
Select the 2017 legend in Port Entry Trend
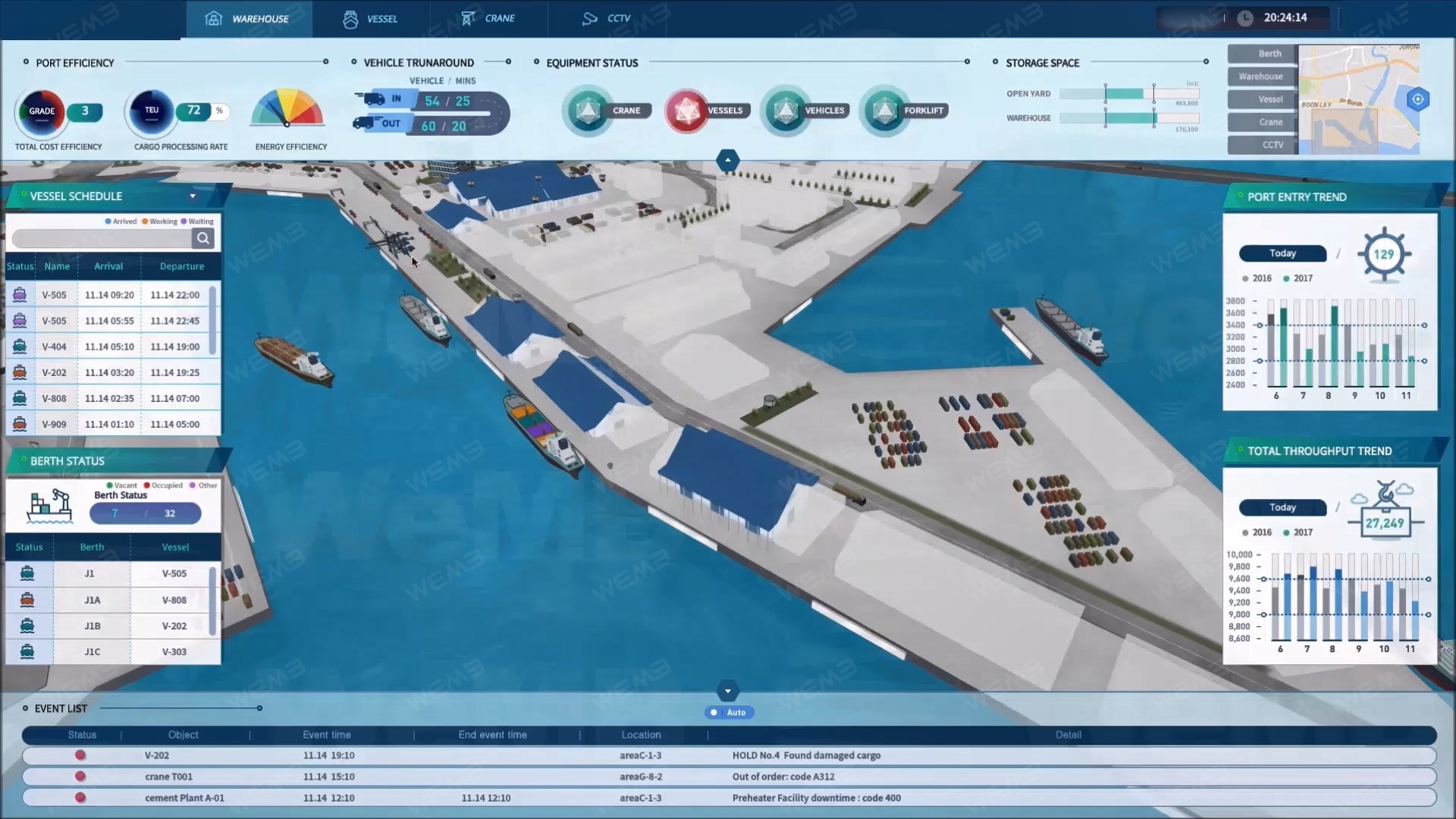tap(1298, 278)
